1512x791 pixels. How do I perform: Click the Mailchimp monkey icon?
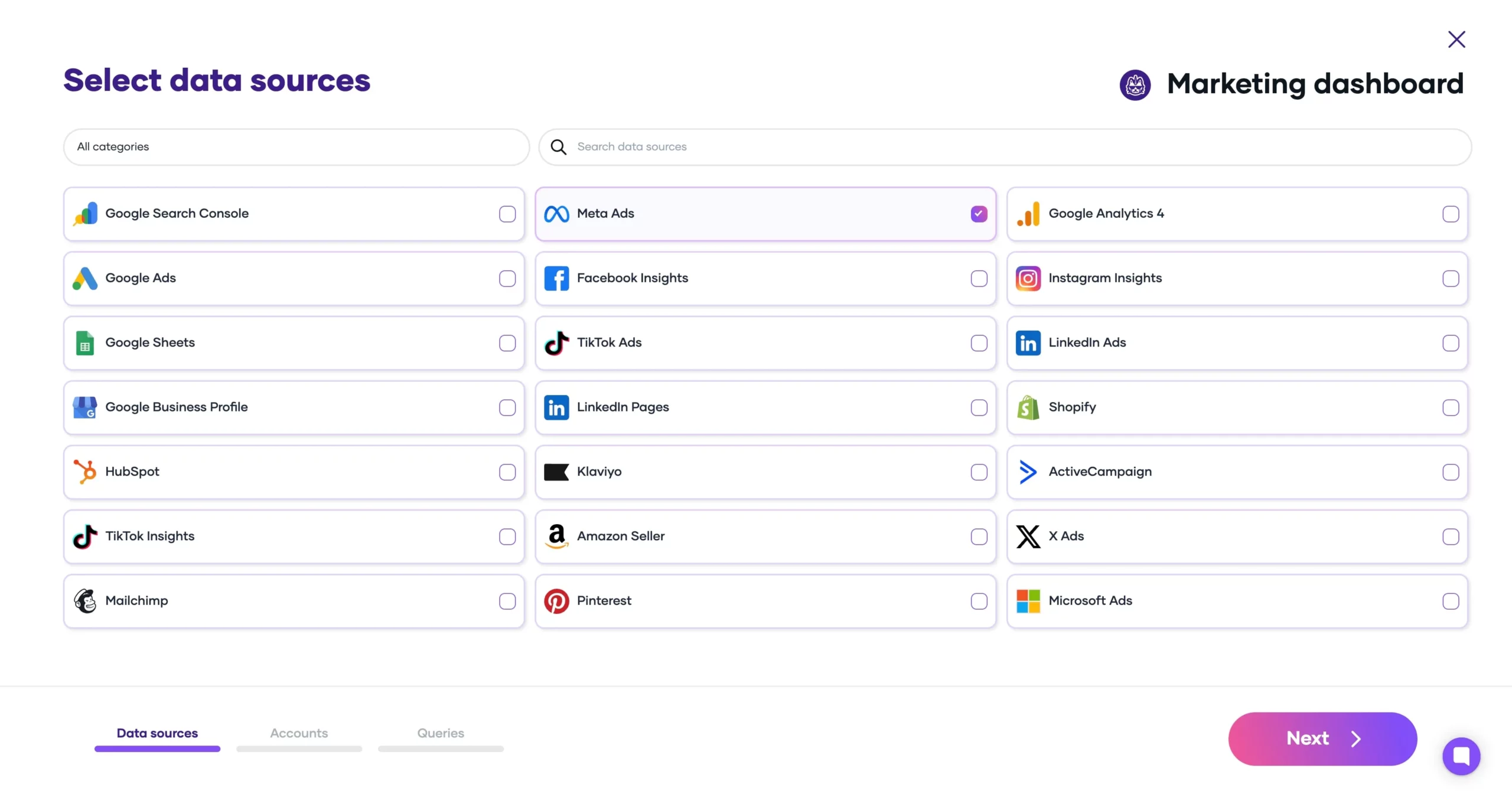[x=85, y=601]
